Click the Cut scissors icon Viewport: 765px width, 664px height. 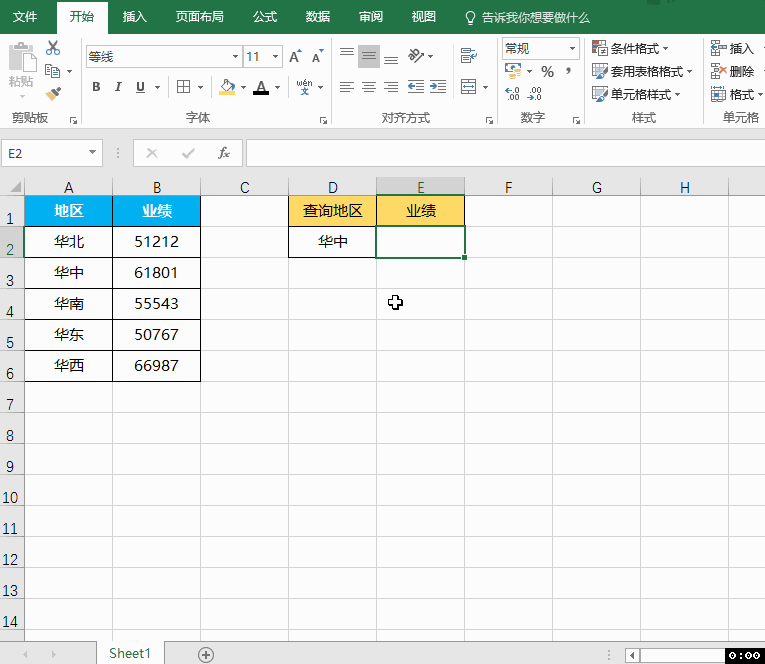point(53,48)
